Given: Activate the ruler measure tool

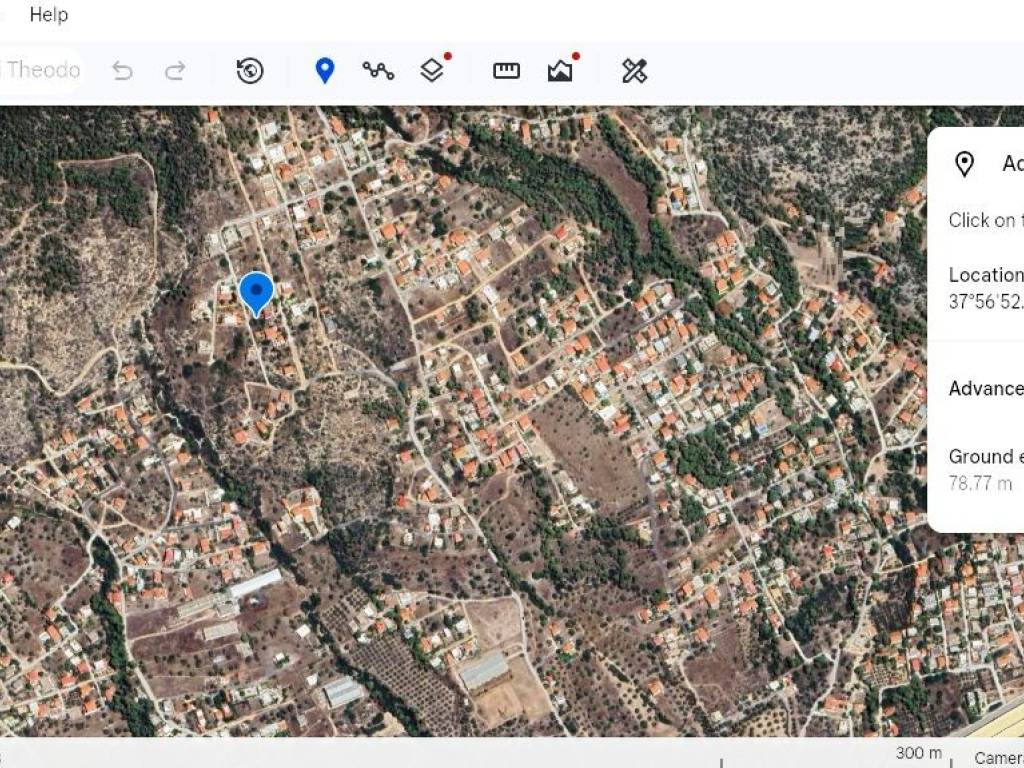Looking at the screenshot, I should [506, 70].
